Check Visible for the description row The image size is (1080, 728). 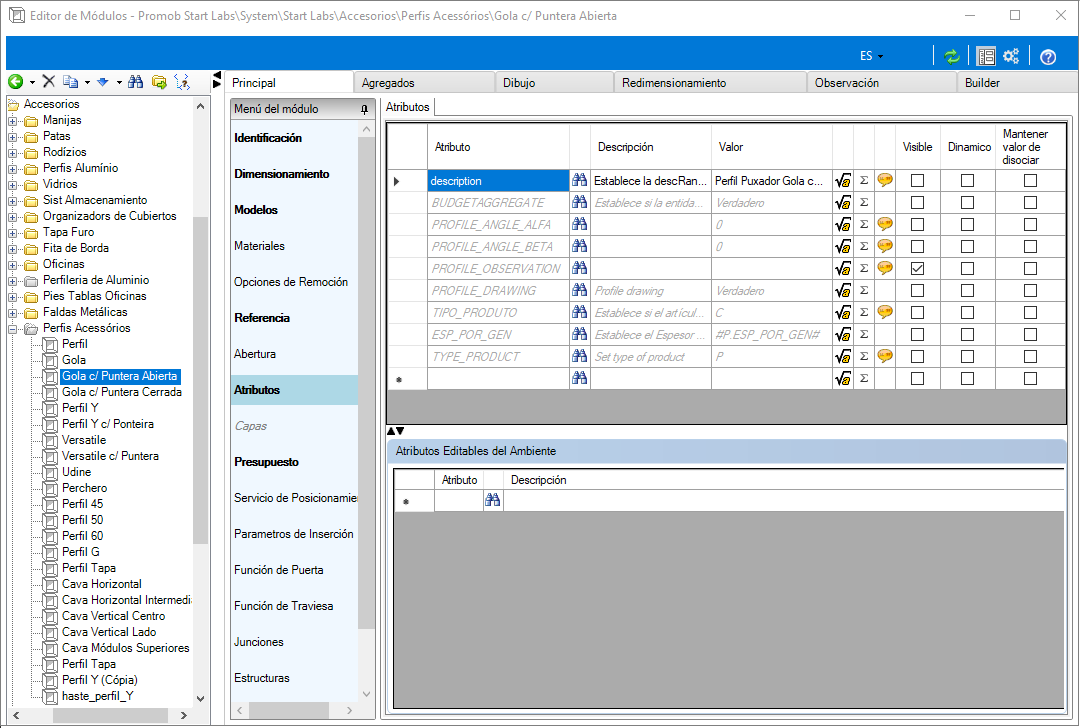coord(917,180)
